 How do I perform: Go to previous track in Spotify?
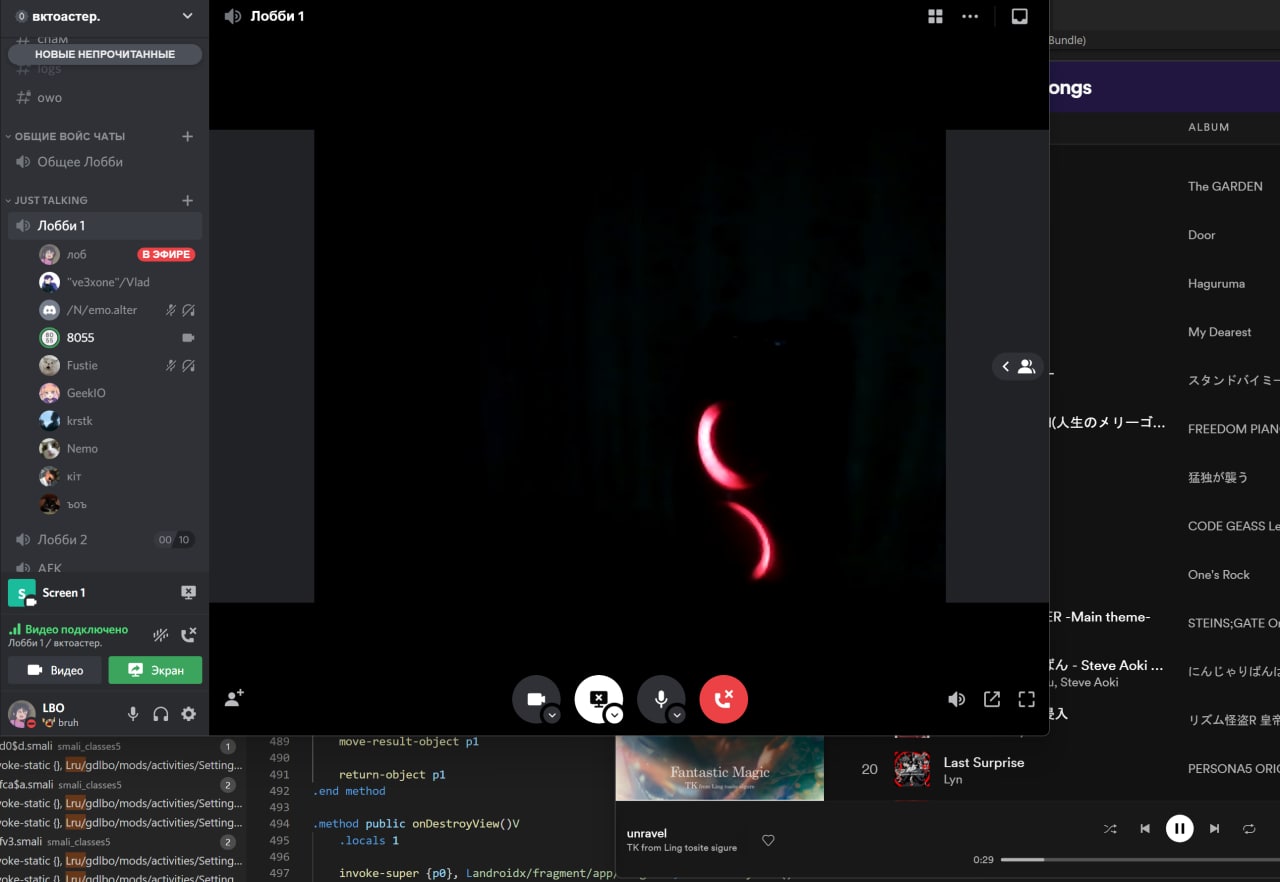point(1145,828)
